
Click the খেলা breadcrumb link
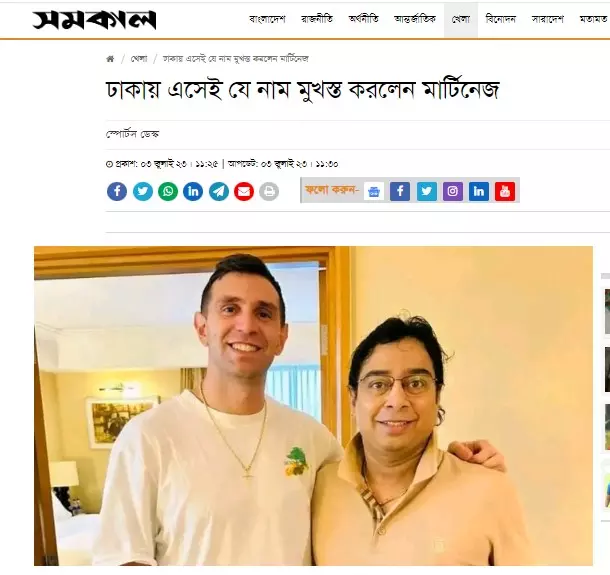tap(139, 59)
